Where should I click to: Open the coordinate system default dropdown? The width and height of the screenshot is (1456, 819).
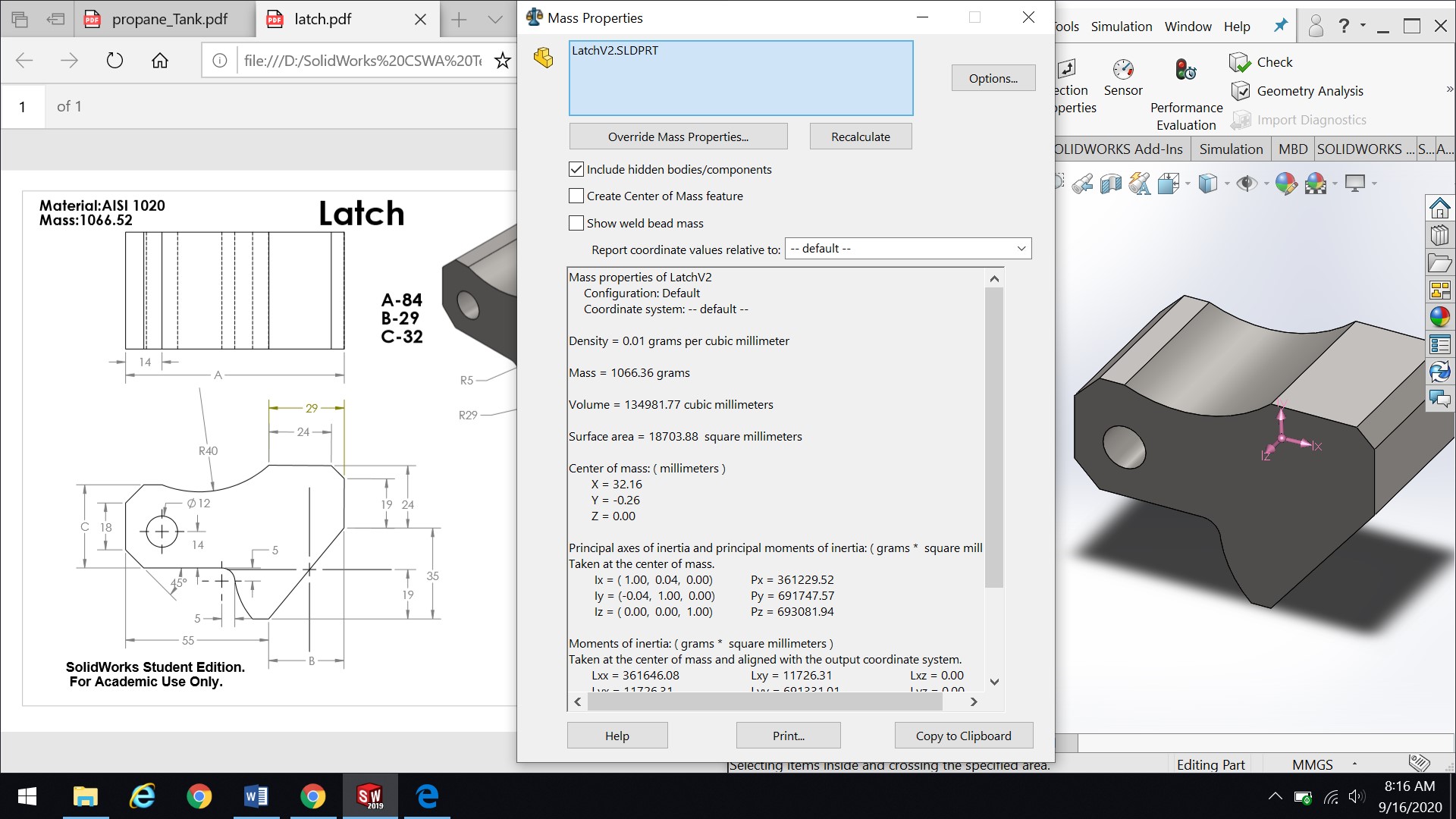pyautogui.click(x=908, y=249)
